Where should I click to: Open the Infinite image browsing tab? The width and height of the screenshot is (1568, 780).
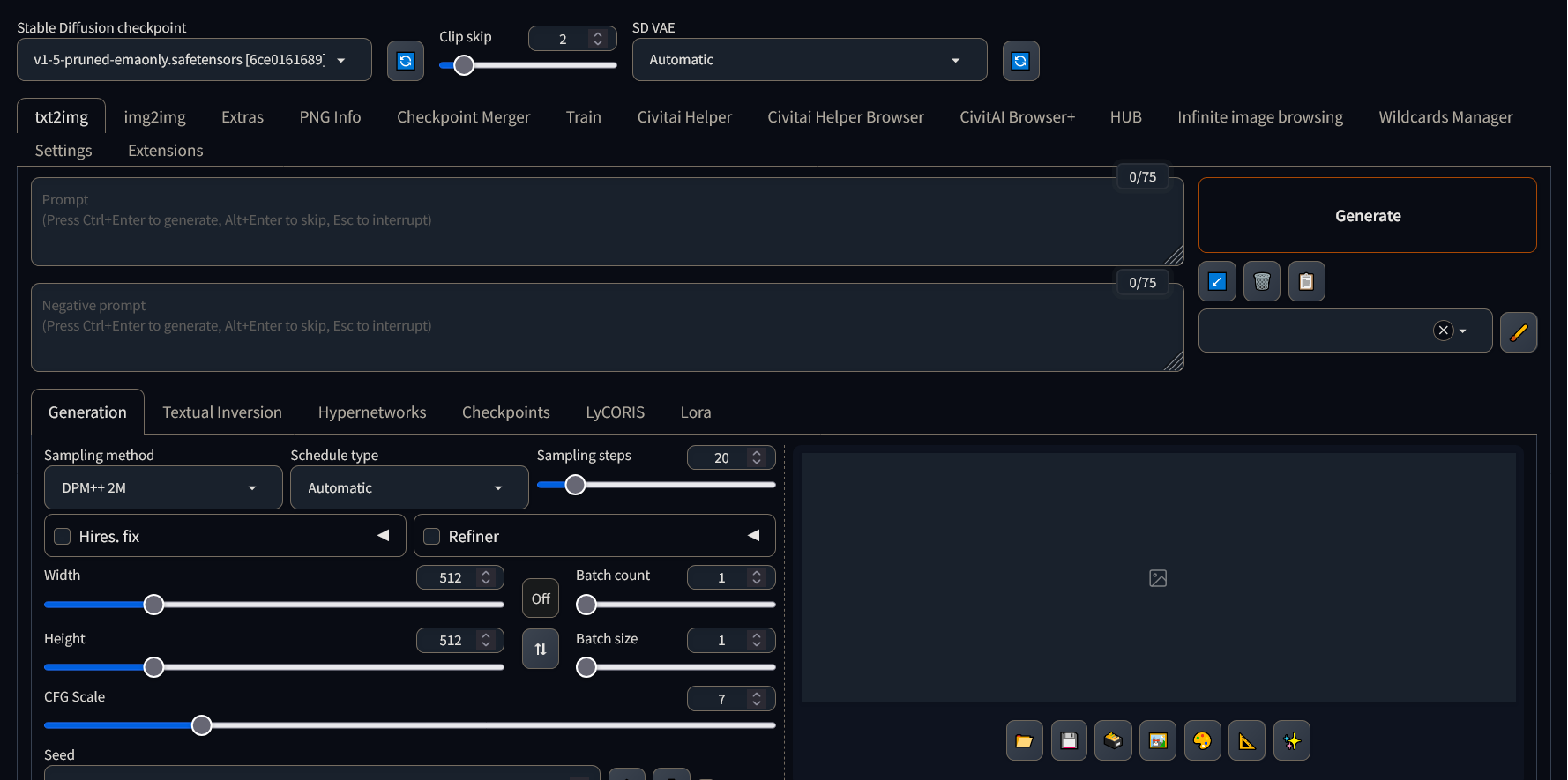click(x=1261, y=117)
